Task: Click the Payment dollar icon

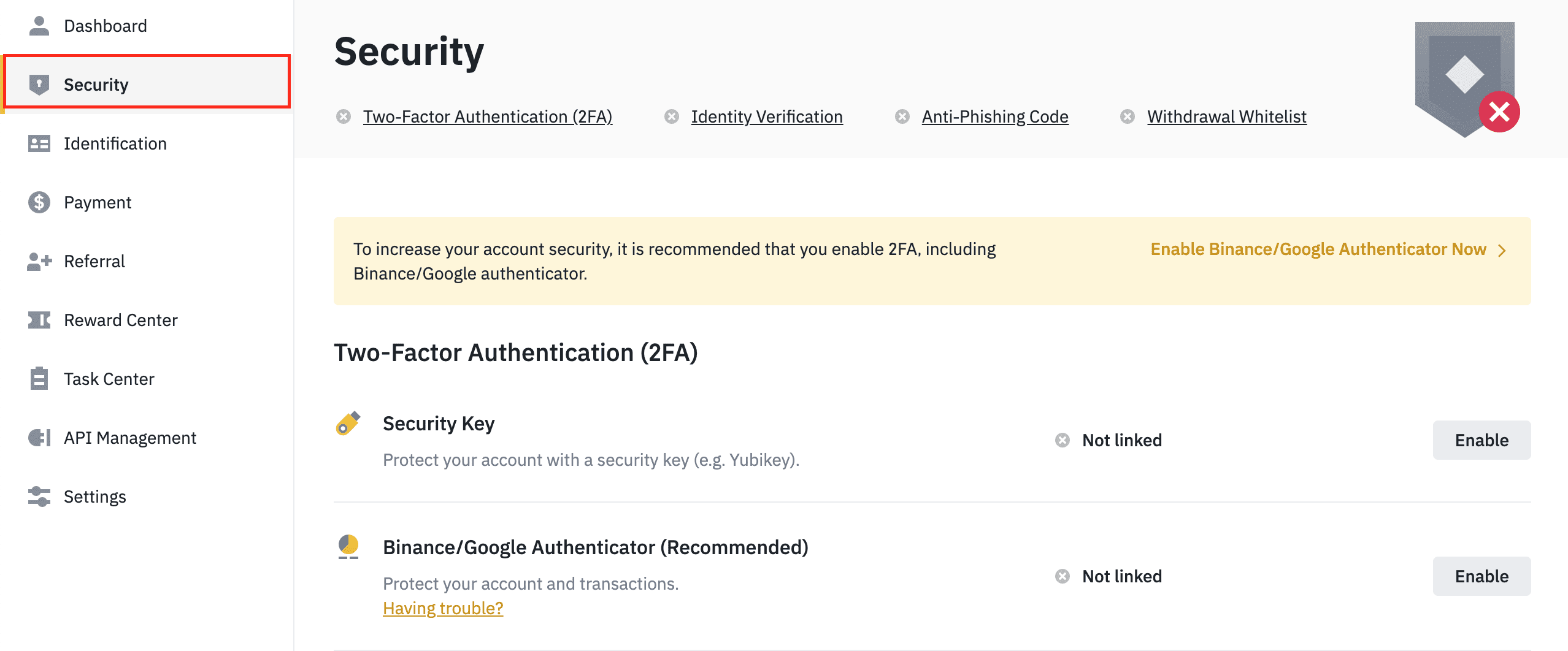Action: 39,202
